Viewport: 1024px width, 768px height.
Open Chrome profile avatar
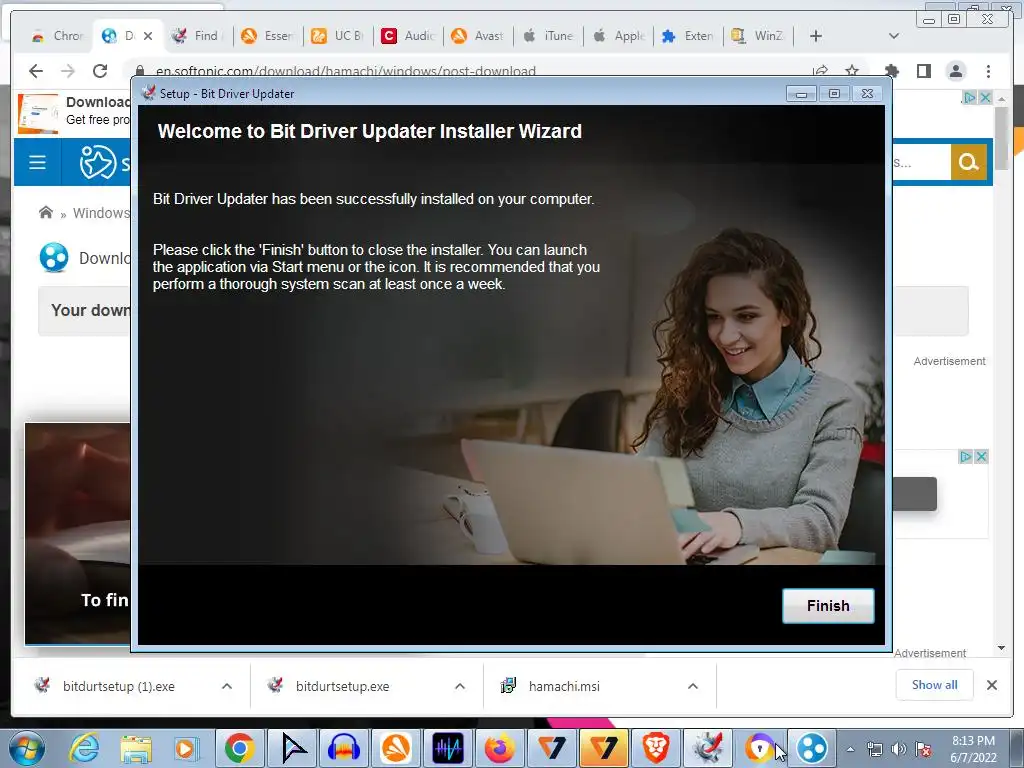tap(955, 71)
